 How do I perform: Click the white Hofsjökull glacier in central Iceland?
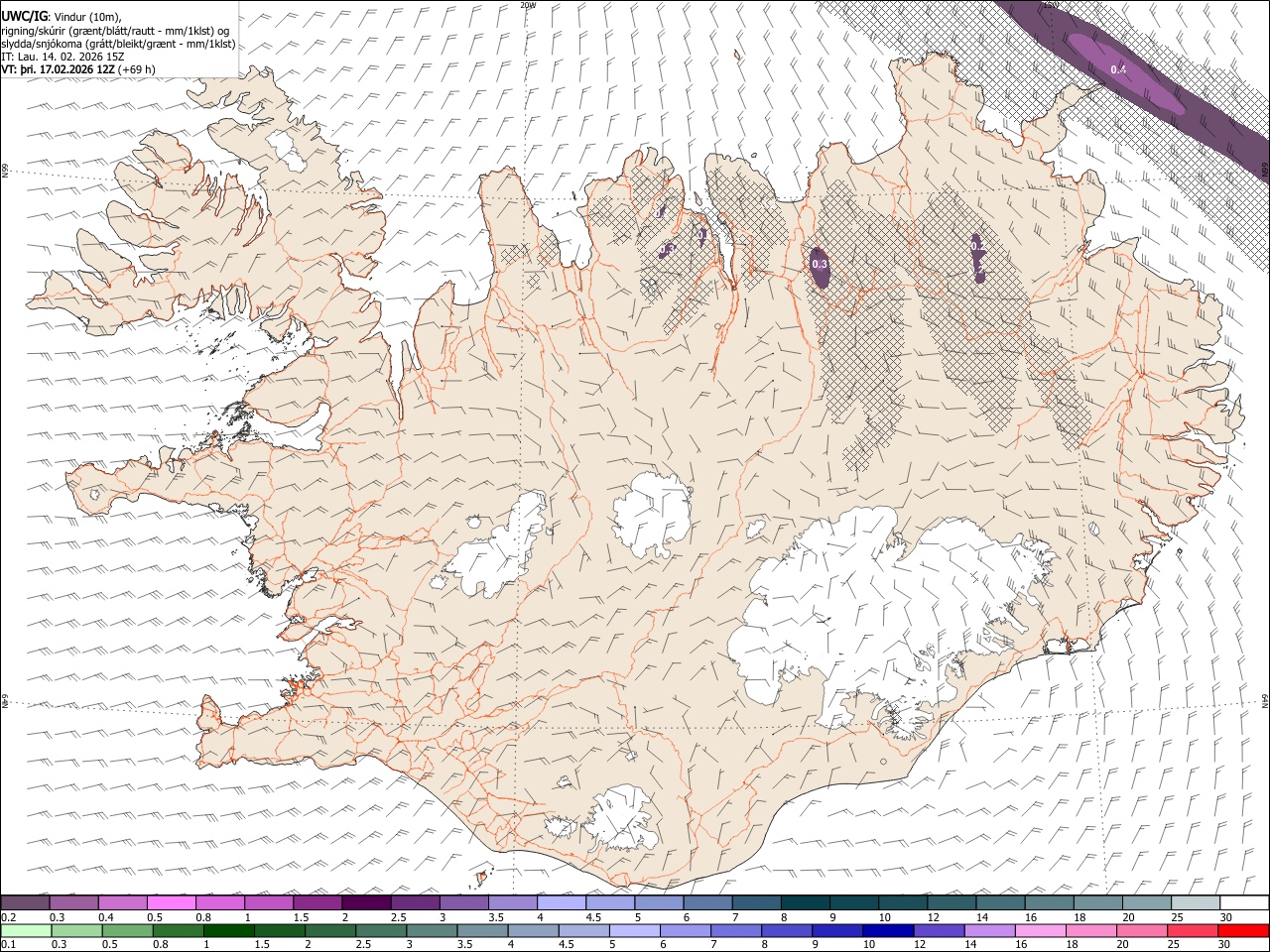point(652,514)
